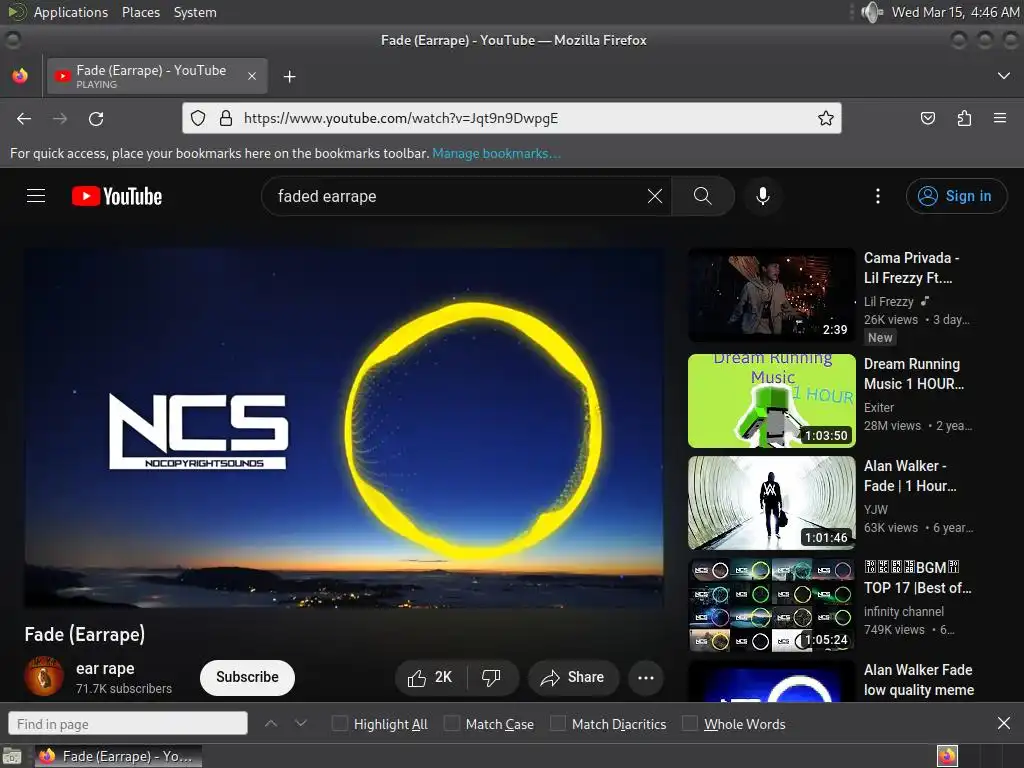This screenshot has height=768, width=1024.
Task: Open the Pocket save icon
Action: point(927,118)
